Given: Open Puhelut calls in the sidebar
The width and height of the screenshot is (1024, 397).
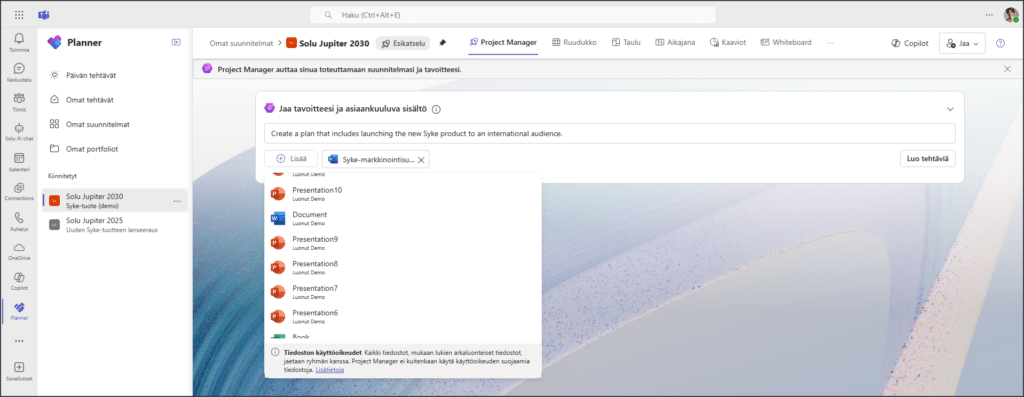Looking at the screenshot, I should coord(19,221).
